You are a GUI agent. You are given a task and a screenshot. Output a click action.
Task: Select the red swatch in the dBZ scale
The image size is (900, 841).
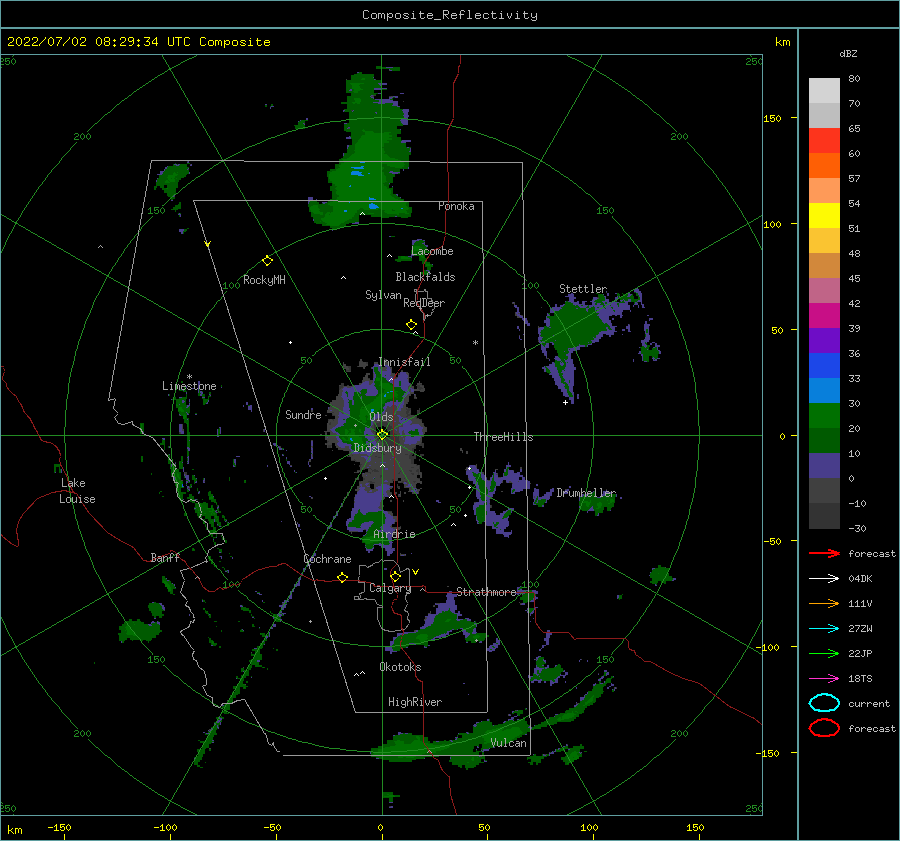(x=824, y=140)
